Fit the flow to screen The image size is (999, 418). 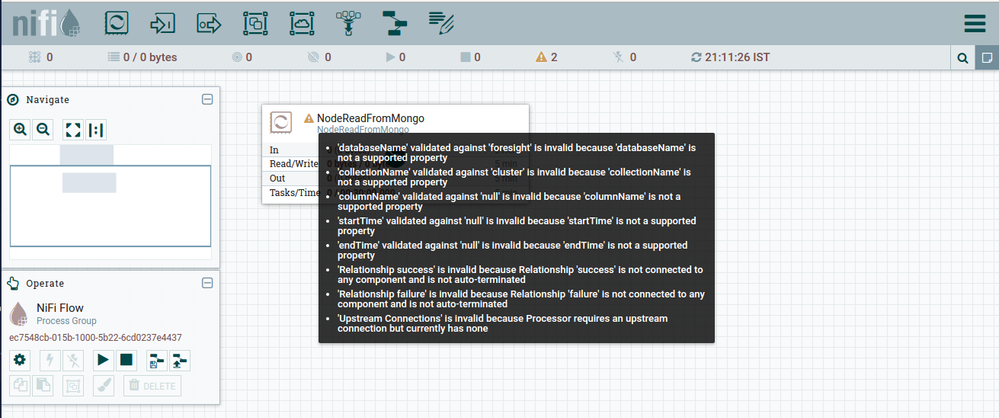click(x=72, y=129)
